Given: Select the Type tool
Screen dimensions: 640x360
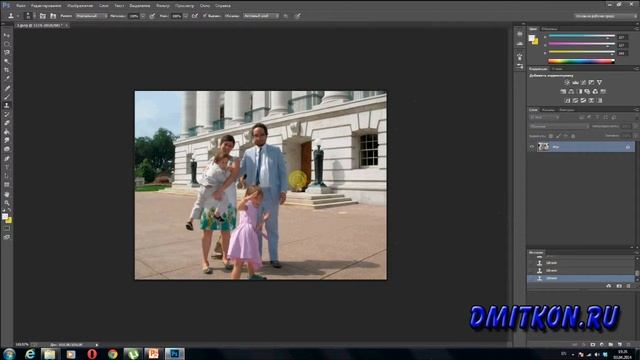Looking at the screenshot, I should [x=7, y=167].
